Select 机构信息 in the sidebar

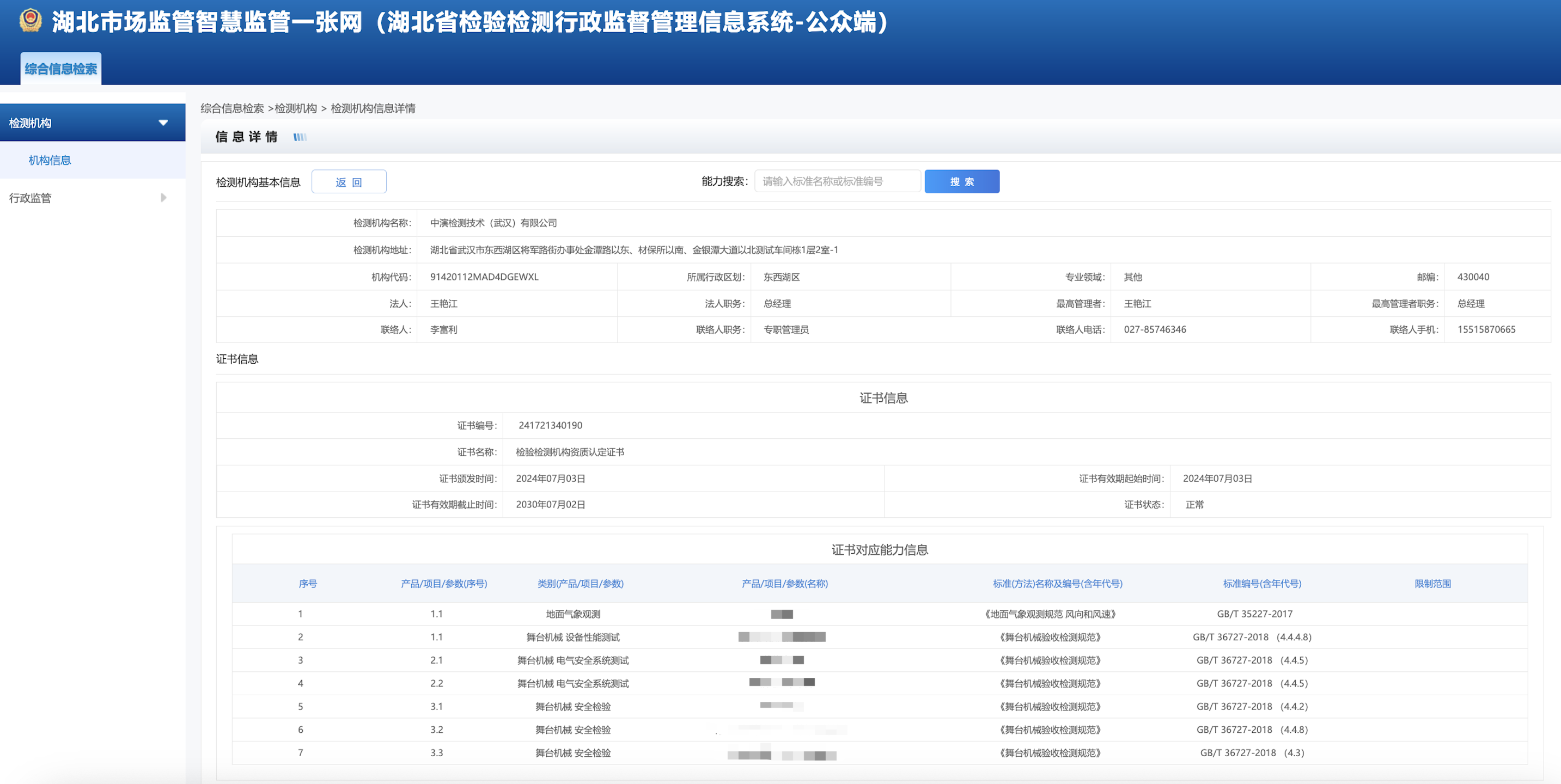tap(50, 160)
